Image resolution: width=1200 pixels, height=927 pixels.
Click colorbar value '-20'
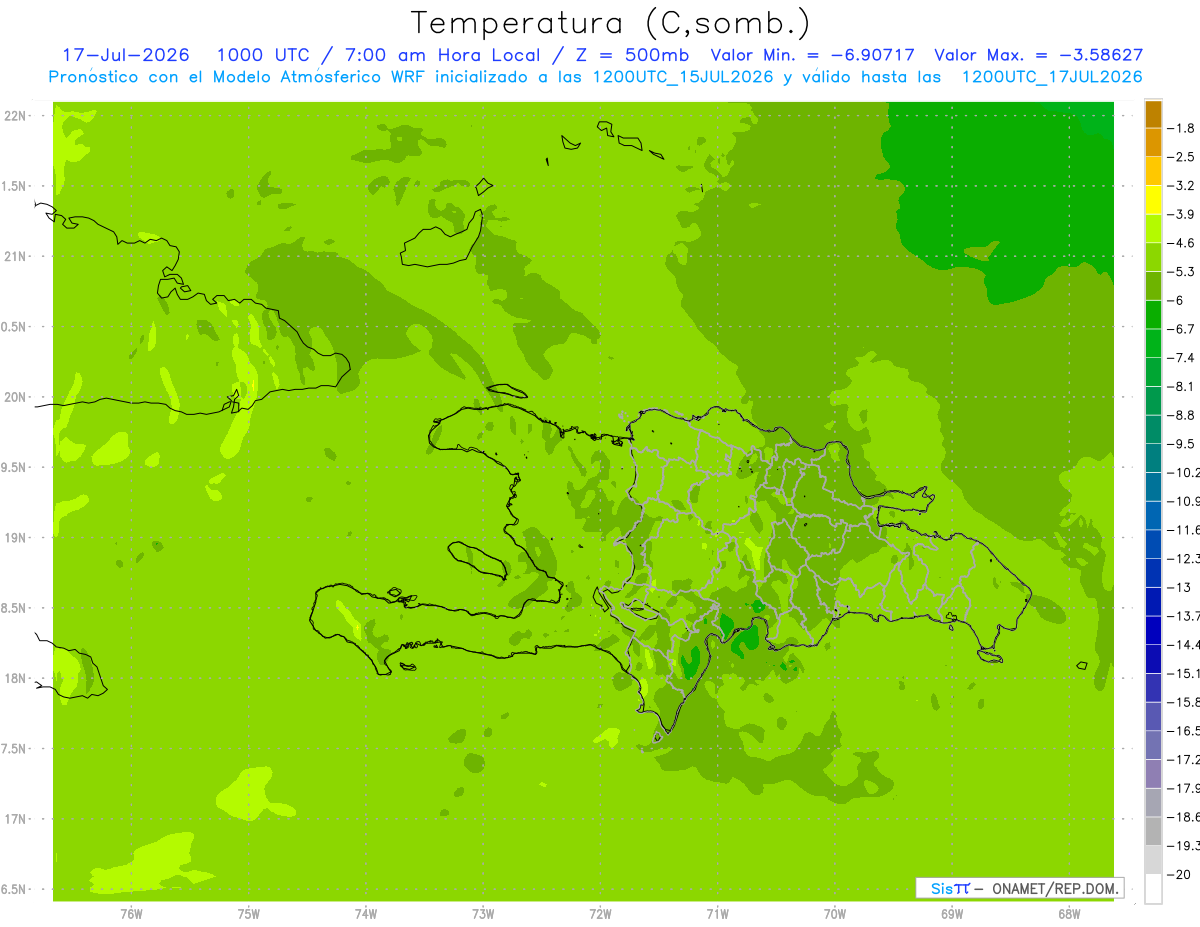click(1179, 875)
